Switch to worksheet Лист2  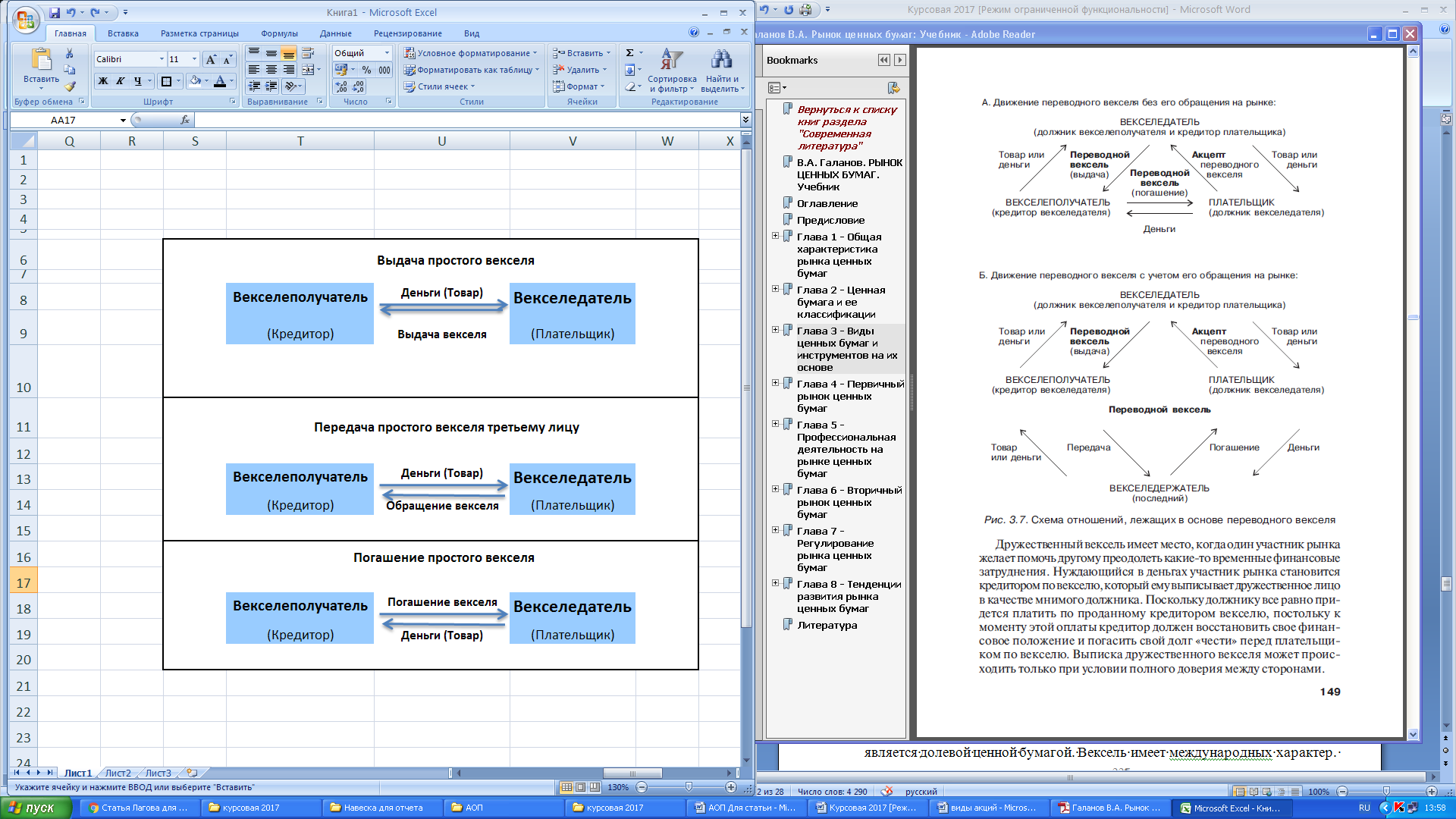tap(118, 773)
